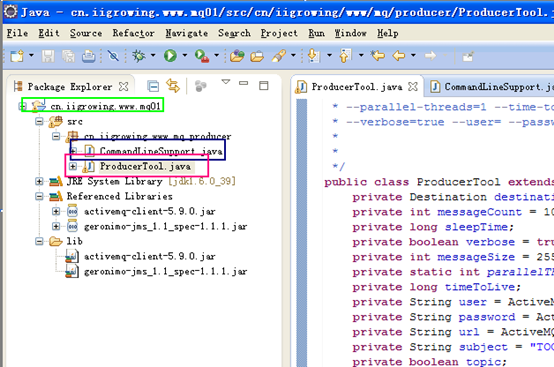Expand geronimo-jms_1.1_spec-1.1.1.jar under Referenced Libraries
The image size is (554, 367).
[x=56, y=226]
